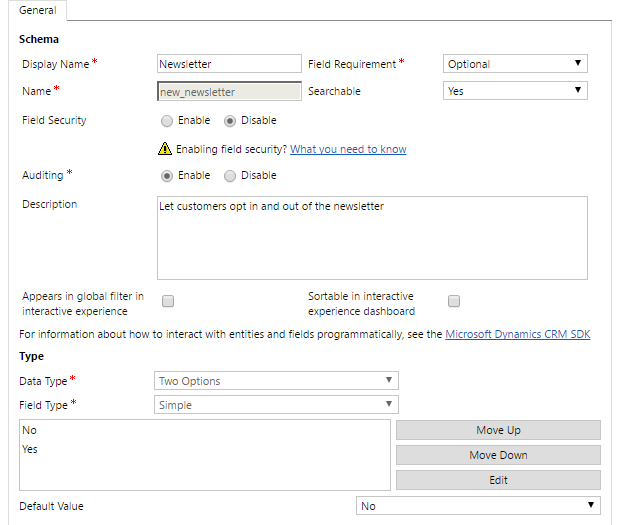
Task: Check Appears in global filter checkbox
Action: pyautogui.click(x=168, y=301)
